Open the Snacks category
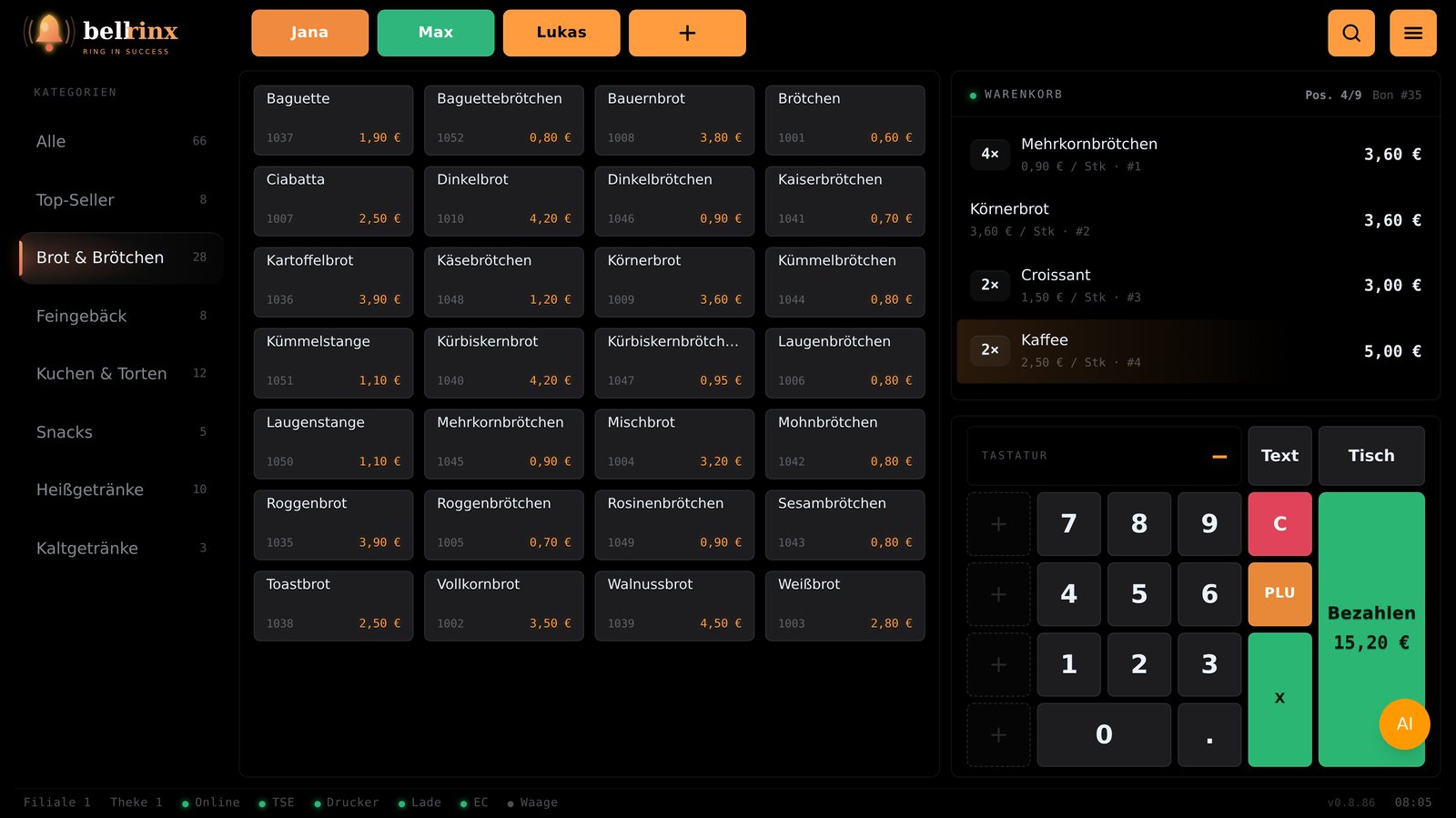Viewport: 1456px width, 818px height. [121, 431]
